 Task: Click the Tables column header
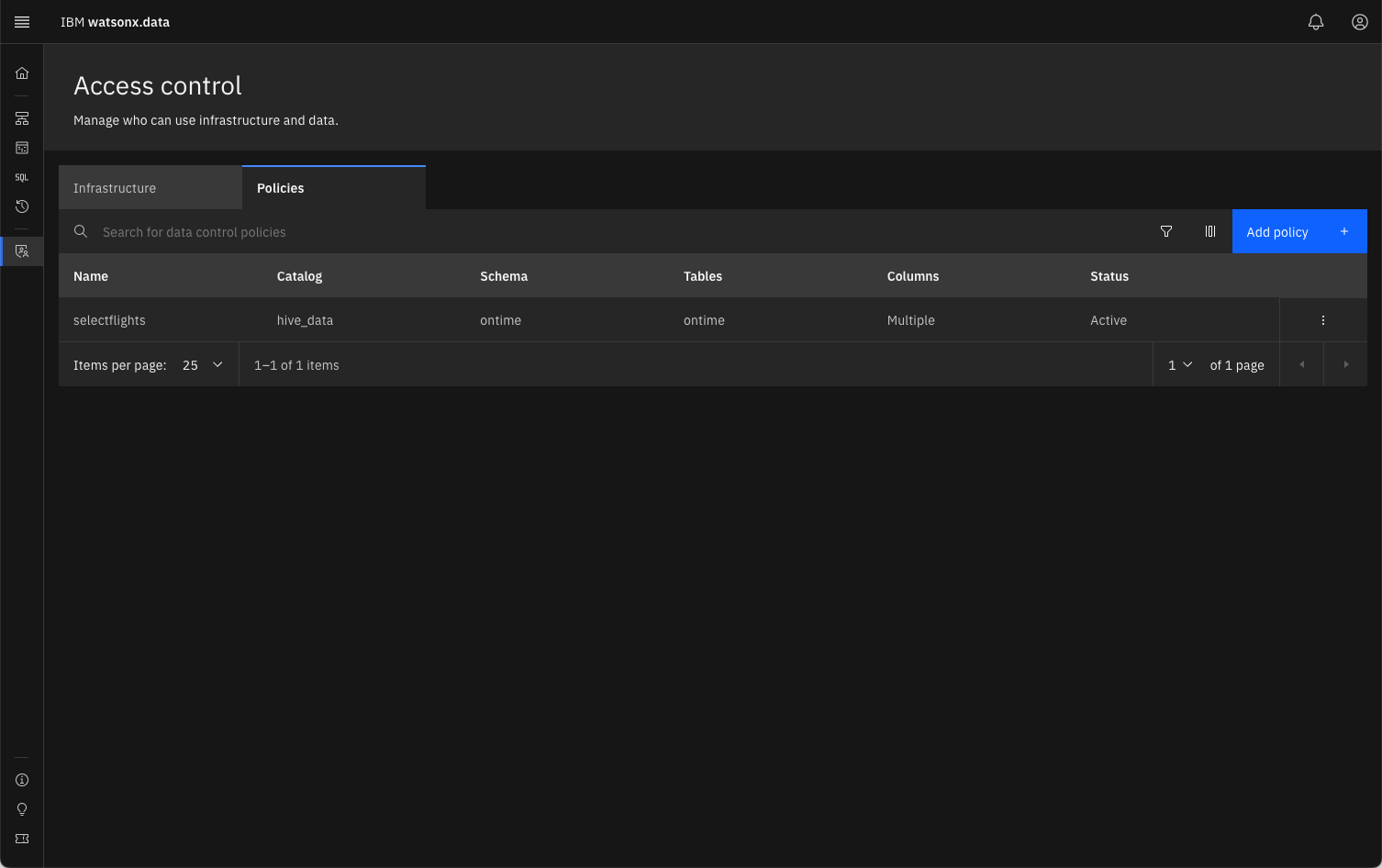coord(703,276)
